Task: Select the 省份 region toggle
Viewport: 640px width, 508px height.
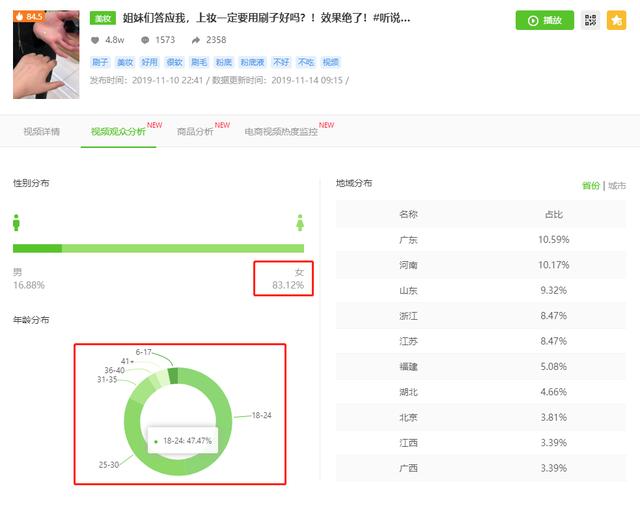Action: [591, 186]
